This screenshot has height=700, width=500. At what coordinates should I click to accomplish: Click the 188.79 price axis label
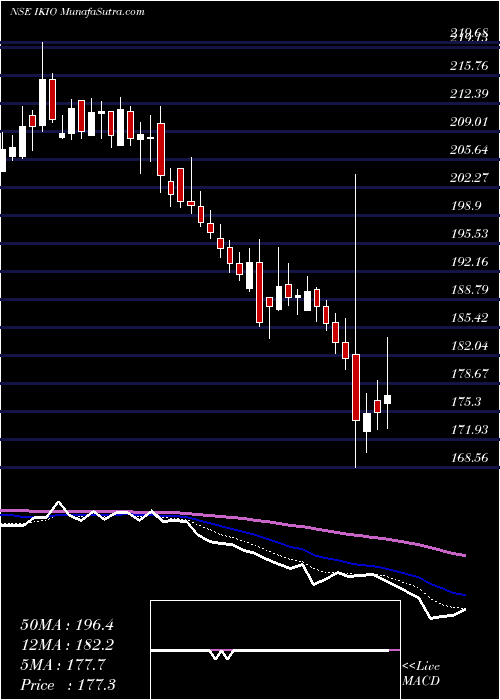coord(468,290)
